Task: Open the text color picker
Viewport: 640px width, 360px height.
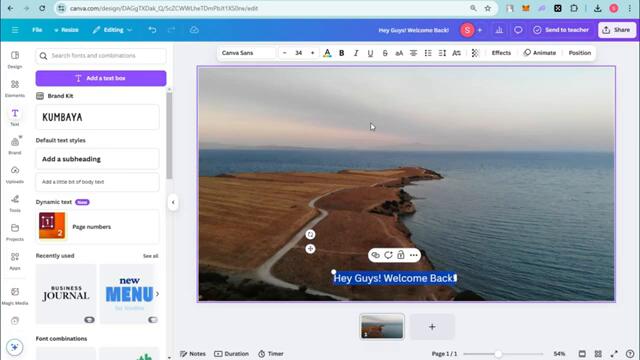Action: click(327, 53)
